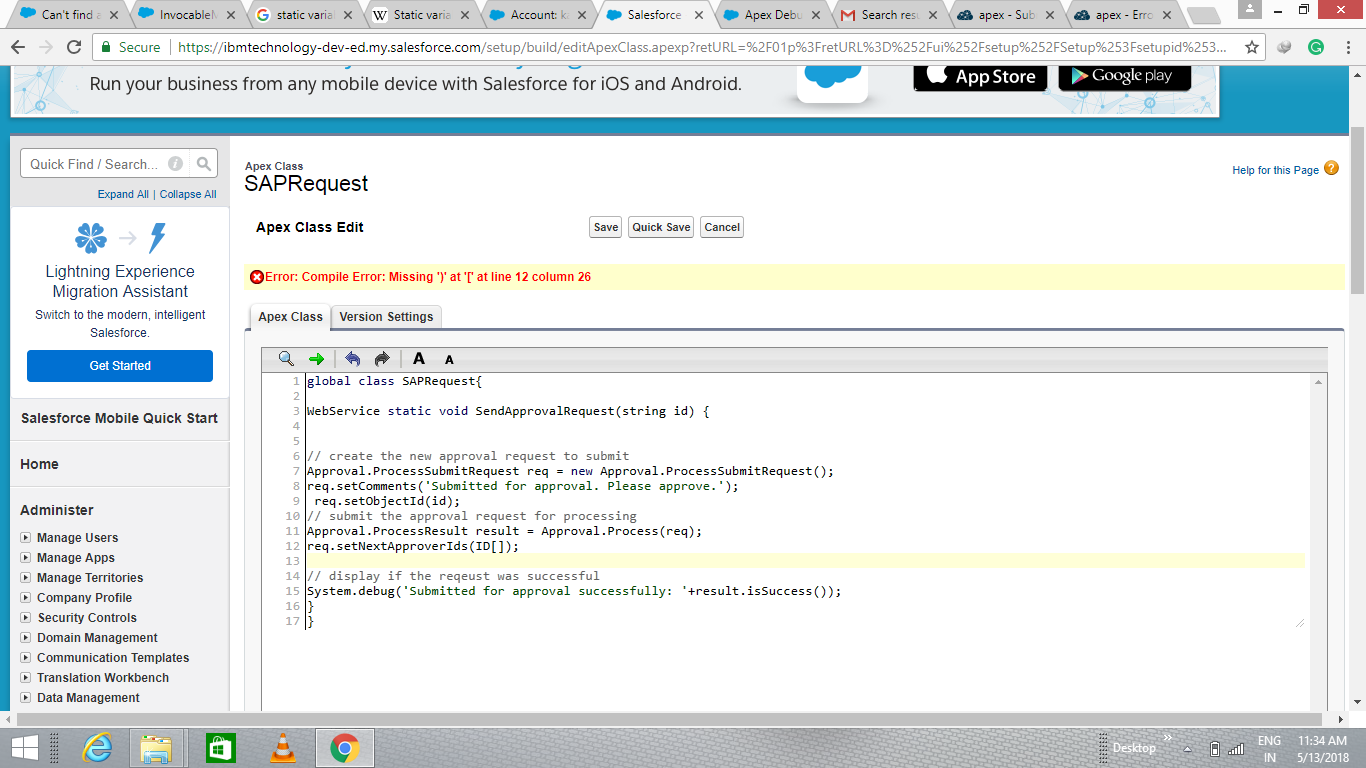
Task: Open the Windows Start menu
Action: (x=25, y=748)
